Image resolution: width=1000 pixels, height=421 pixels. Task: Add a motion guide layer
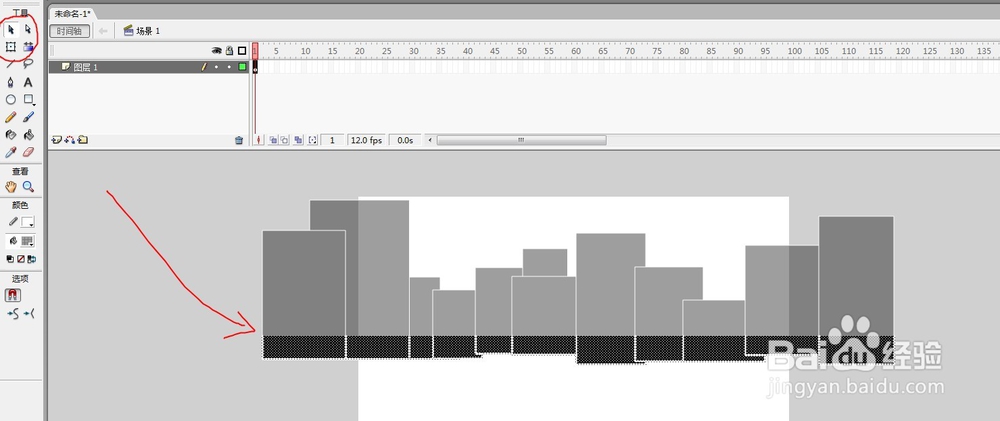coord(70,140)
